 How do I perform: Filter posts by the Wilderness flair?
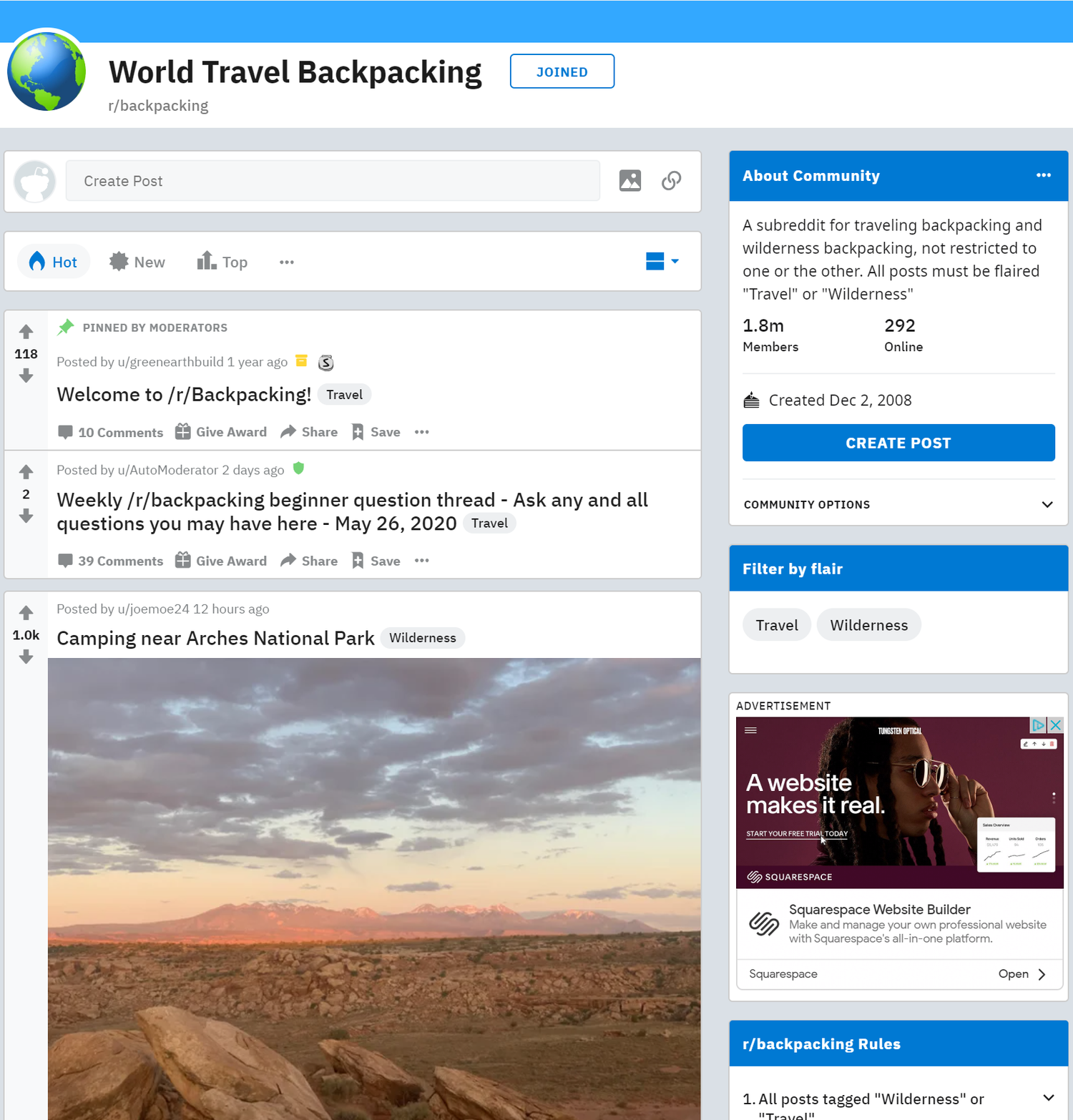tap(868, 624)
